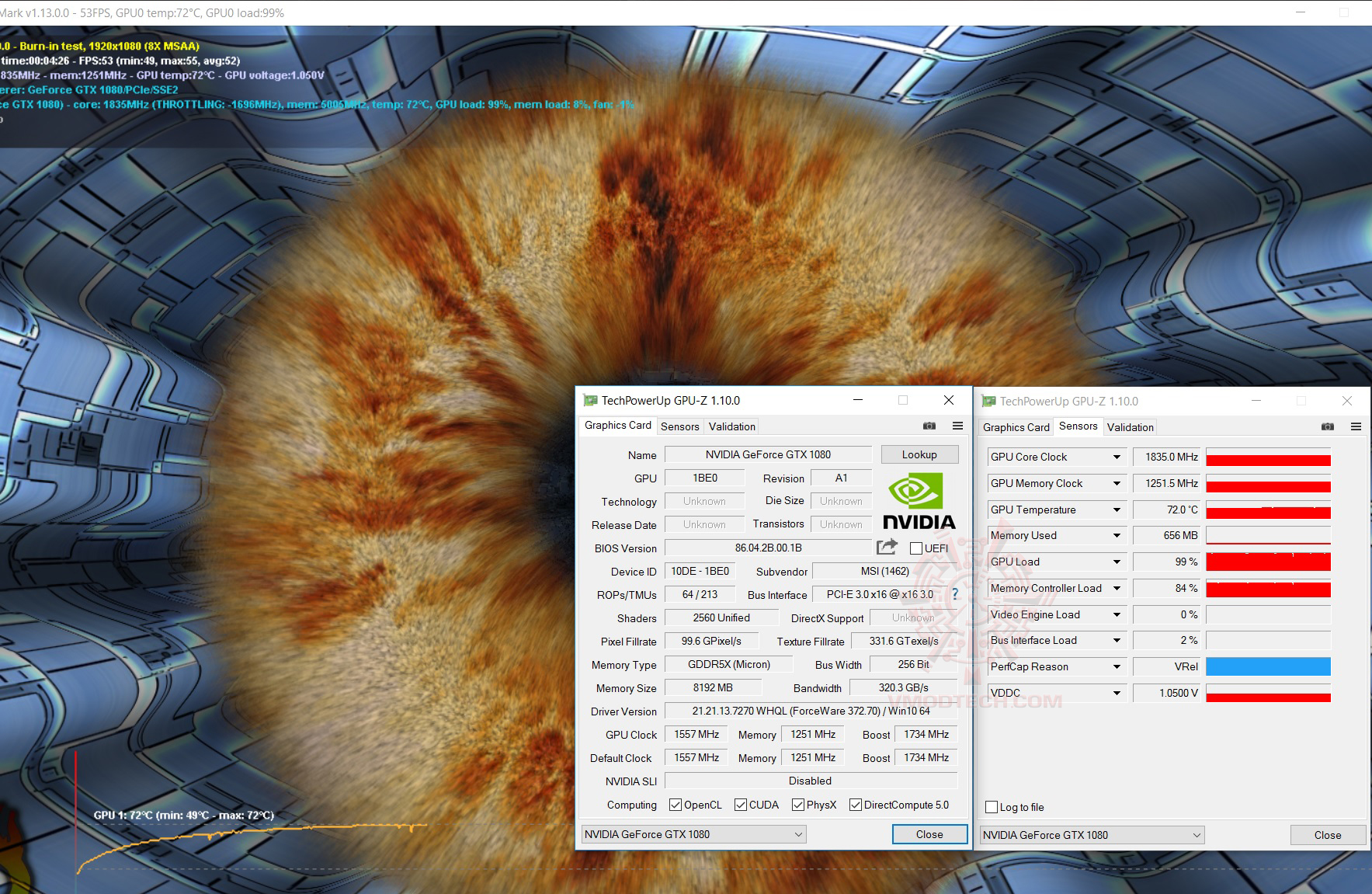Open the hamburger menu in GPU-Z Graphics Card window
Viewport: 1372px width, 894px height.
tap(957, 426)
